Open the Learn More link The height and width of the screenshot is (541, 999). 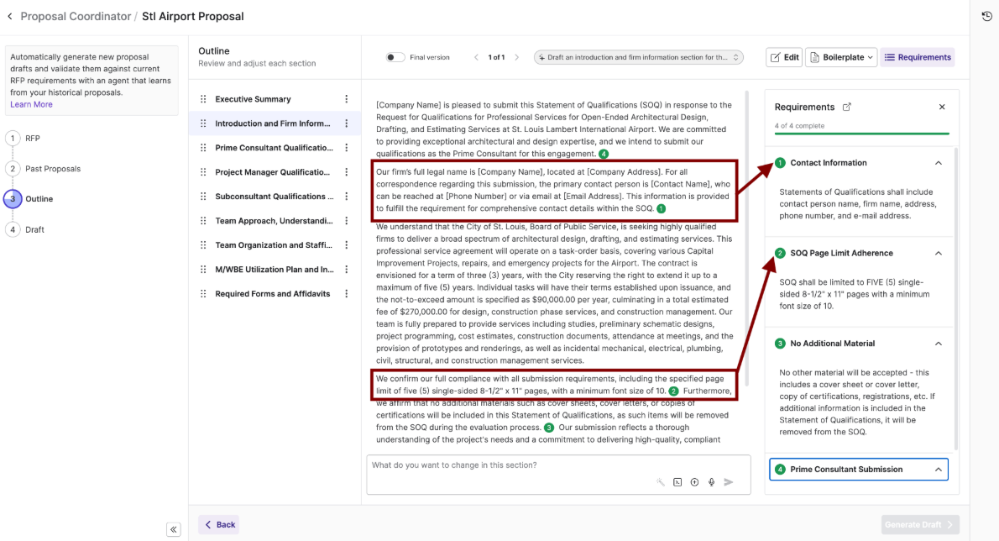31,105
